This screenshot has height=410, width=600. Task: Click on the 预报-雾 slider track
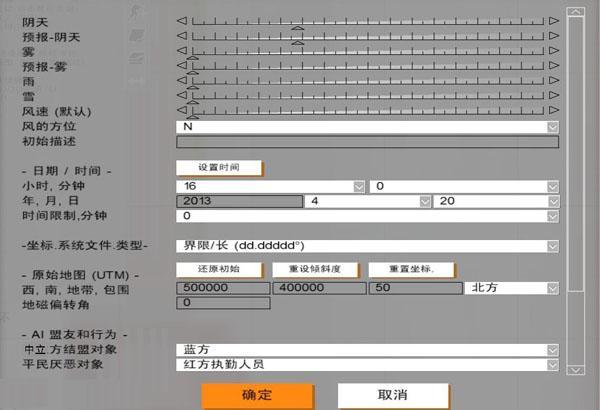368,66
